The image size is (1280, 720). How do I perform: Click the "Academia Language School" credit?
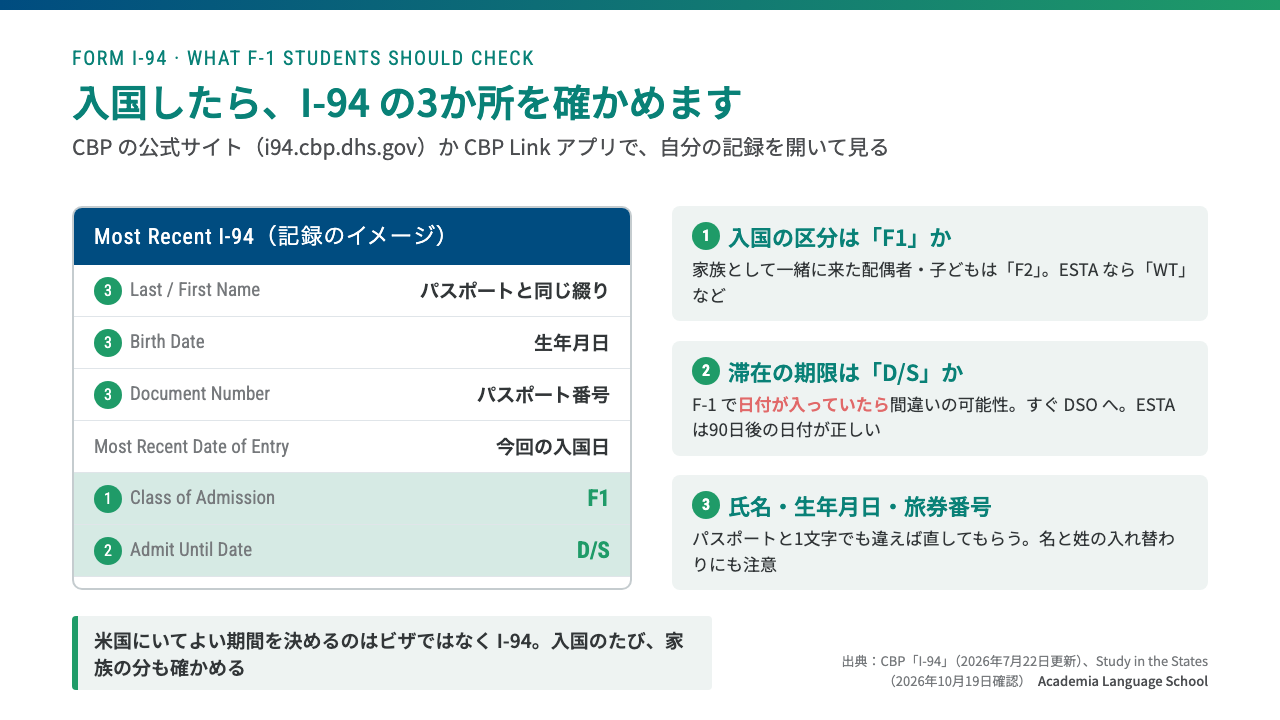[1123, 681]
